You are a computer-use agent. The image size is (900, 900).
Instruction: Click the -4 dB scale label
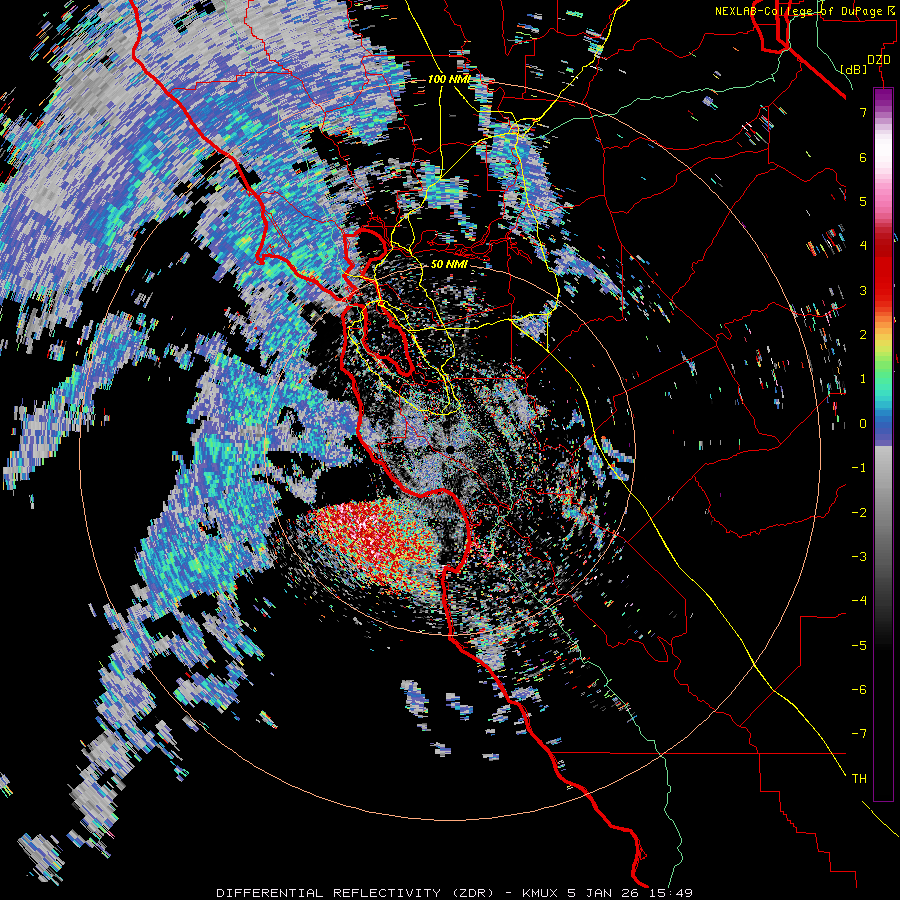(x=859, y=601)
